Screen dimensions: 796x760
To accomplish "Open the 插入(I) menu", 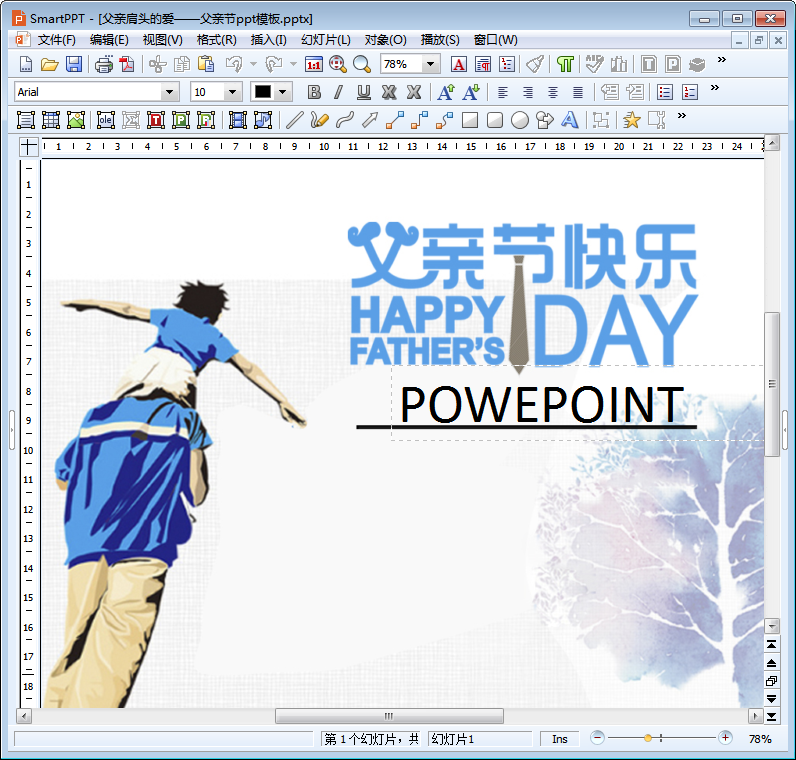I will click(268, 40).
